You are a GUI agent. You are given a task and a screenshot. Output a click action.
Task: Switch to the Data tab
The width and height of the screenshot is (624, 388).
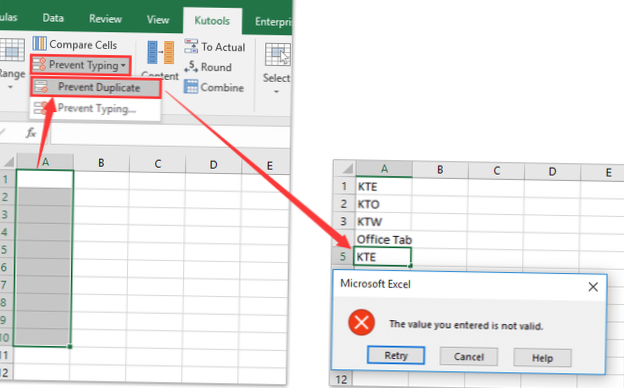click(x=53, y=18)
